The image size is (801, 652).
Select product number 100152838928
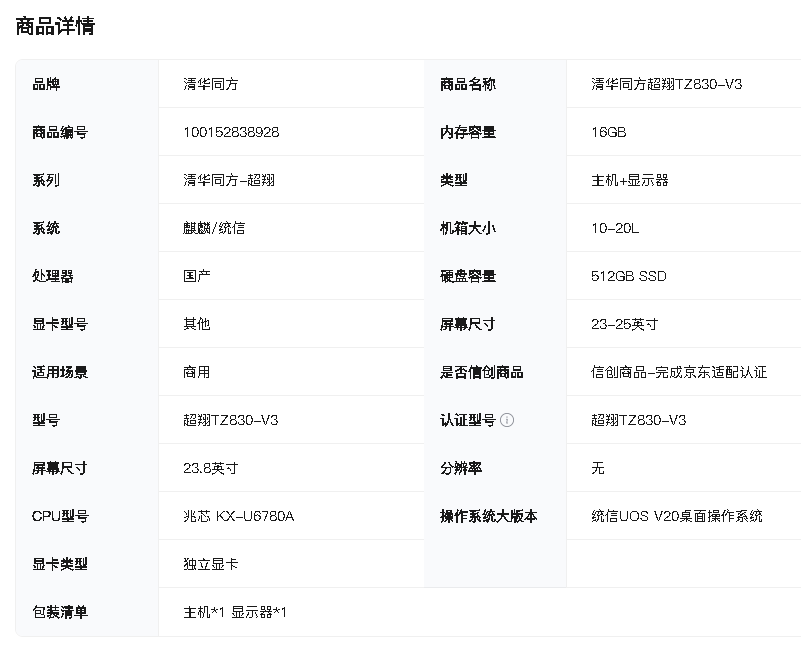pos(231,132)
